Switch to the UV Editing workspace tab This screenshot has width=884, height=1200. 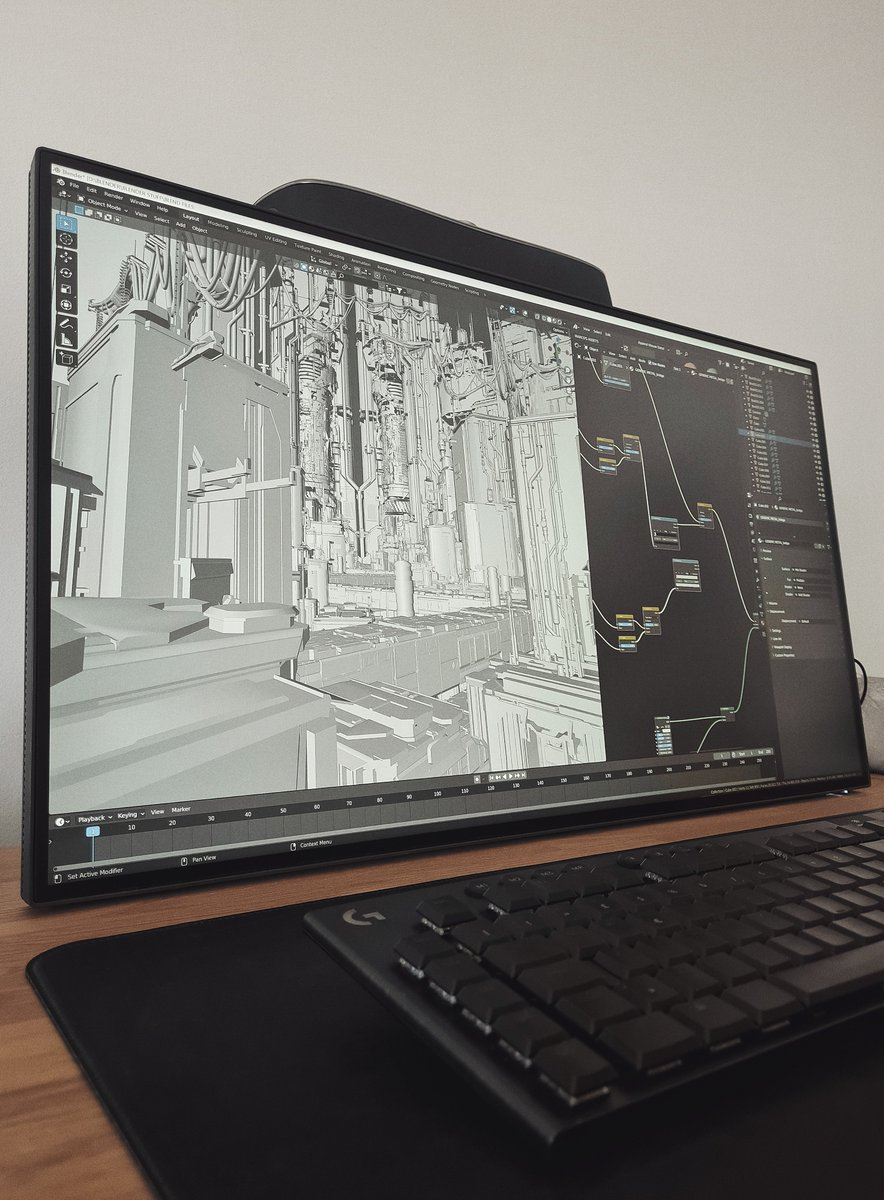tap(275, 240)
